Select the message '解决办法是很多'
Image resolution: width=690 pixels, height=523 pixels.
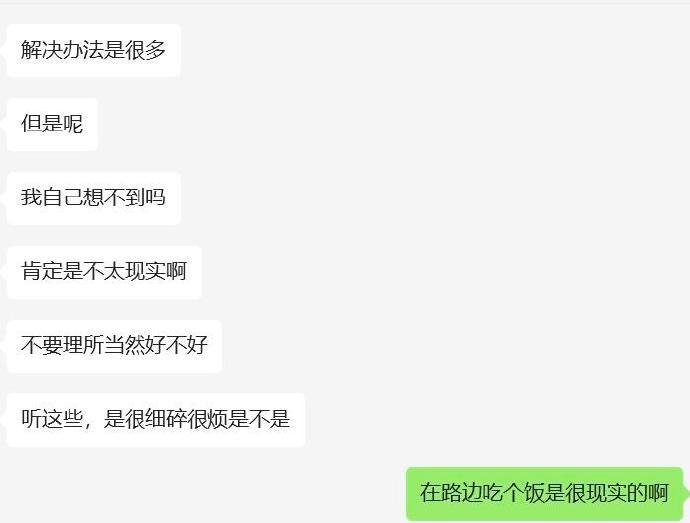coord(94,50)
